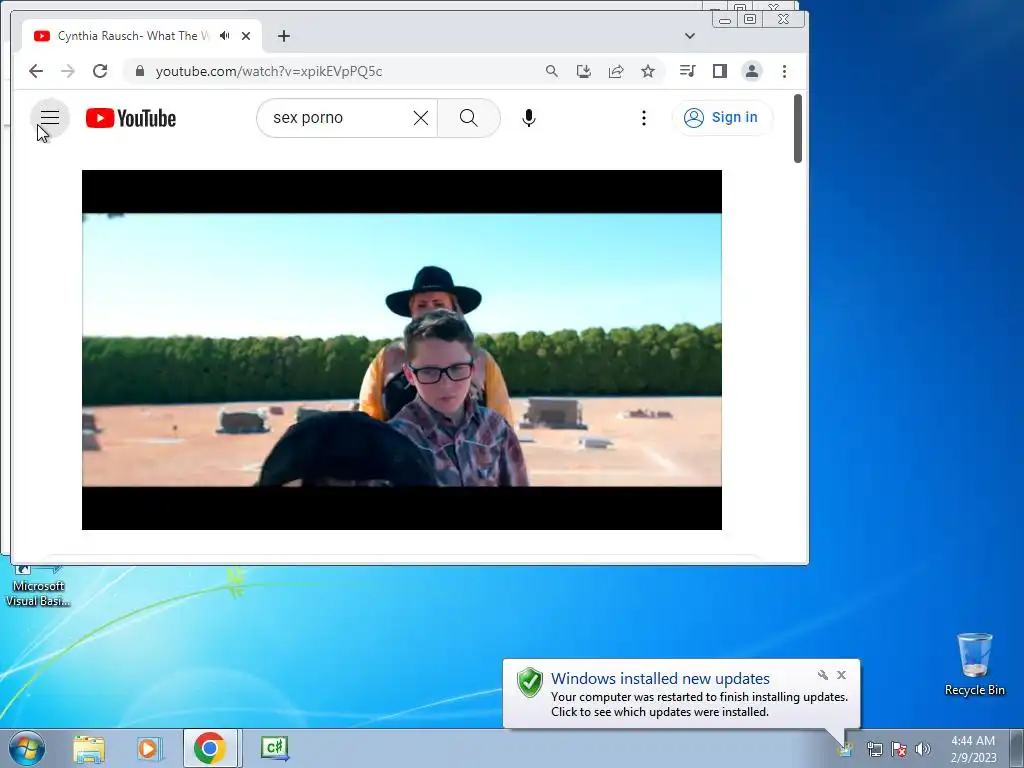The height and width of the screenshot is (768, 1024).
Task: Open the Windows Start menu
Action: tap(27, 748)
